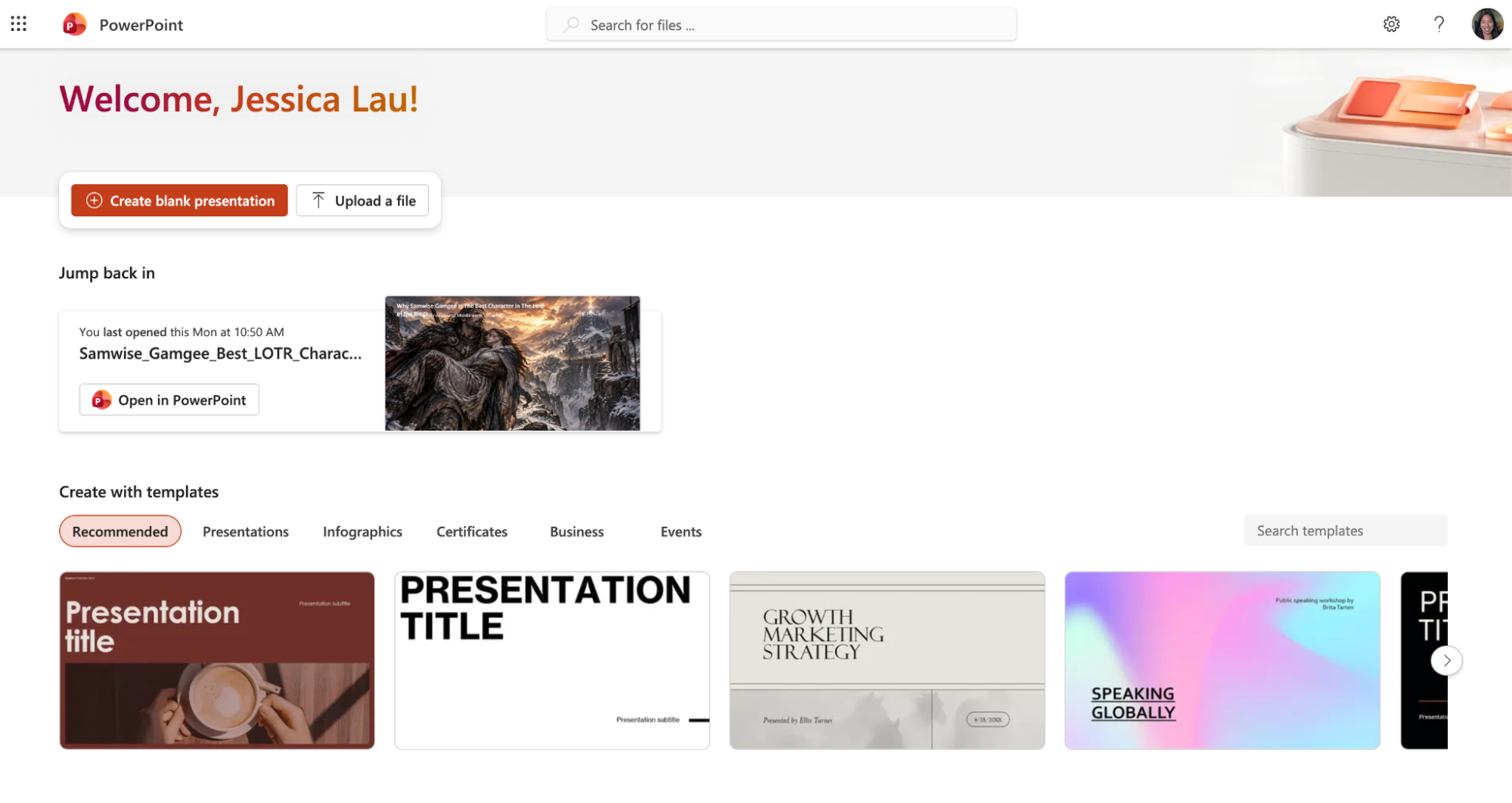Switch to the Presentations tab

[246, 531]
